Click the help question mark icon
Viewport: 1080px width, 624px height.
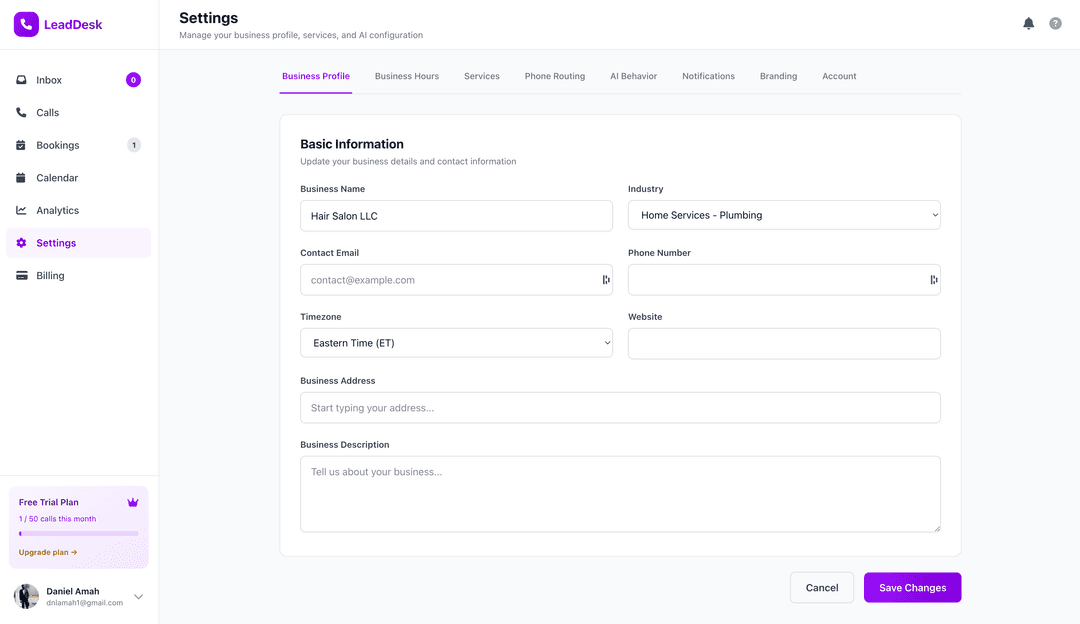[x=1055, y=23]
